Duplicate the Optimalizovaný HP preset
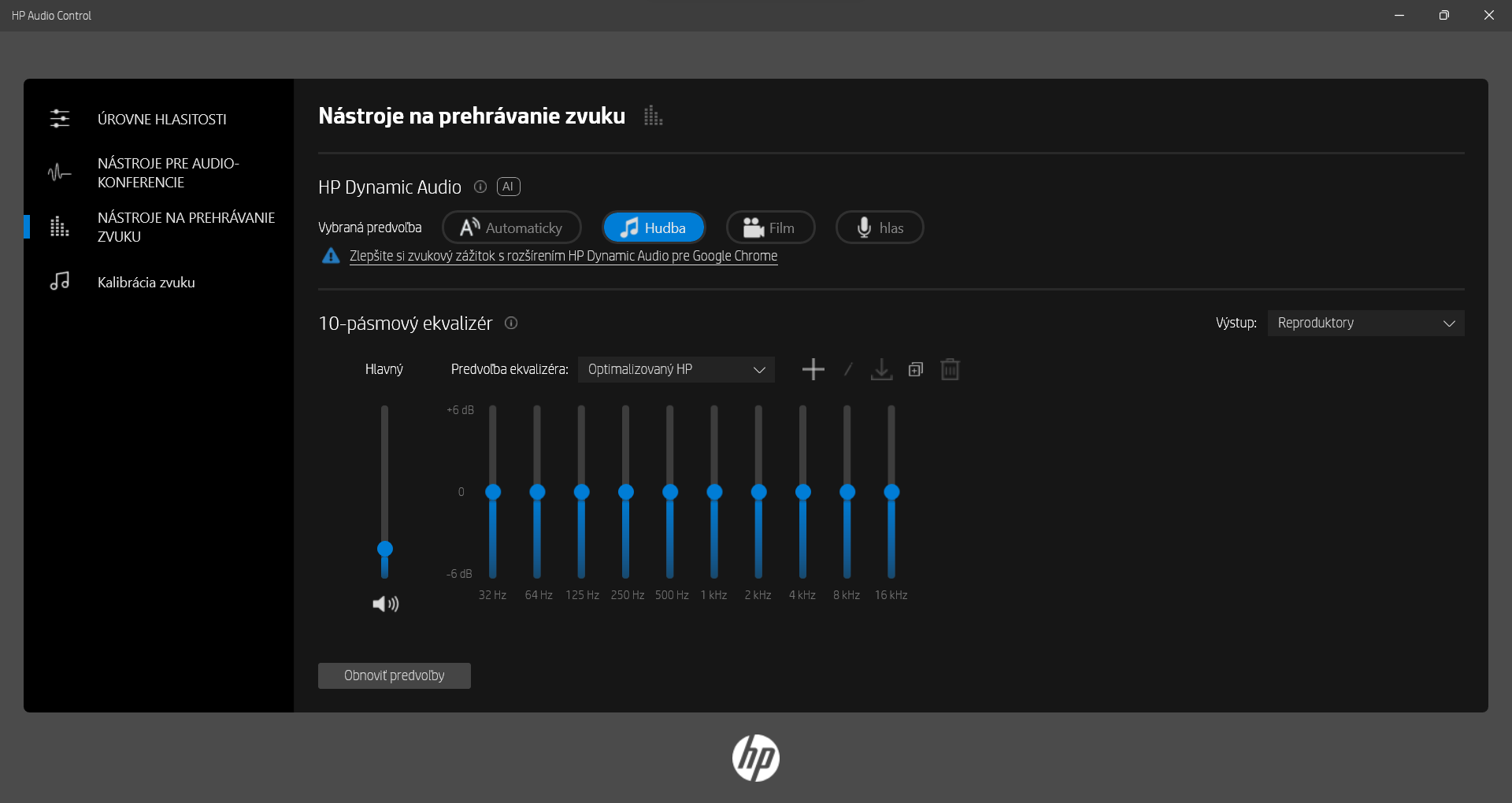The height and width of the screenshot is (803, 1512). tap(915, 368)
